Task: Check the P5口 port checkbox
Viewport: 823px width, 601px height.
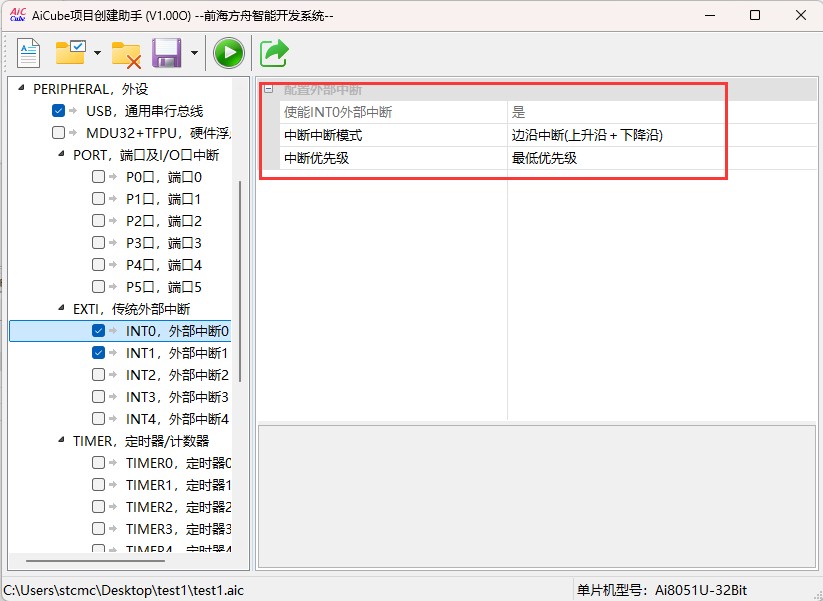Action: (x=98, y=287)
